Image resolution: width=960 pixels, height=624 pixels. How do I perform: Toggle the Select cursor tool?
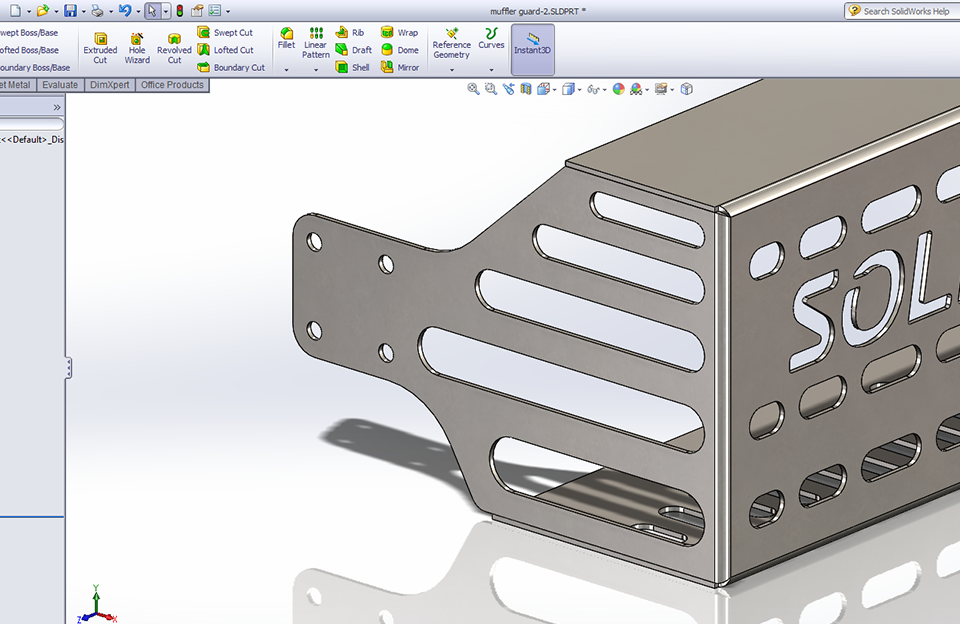click(x=151, y=11)
